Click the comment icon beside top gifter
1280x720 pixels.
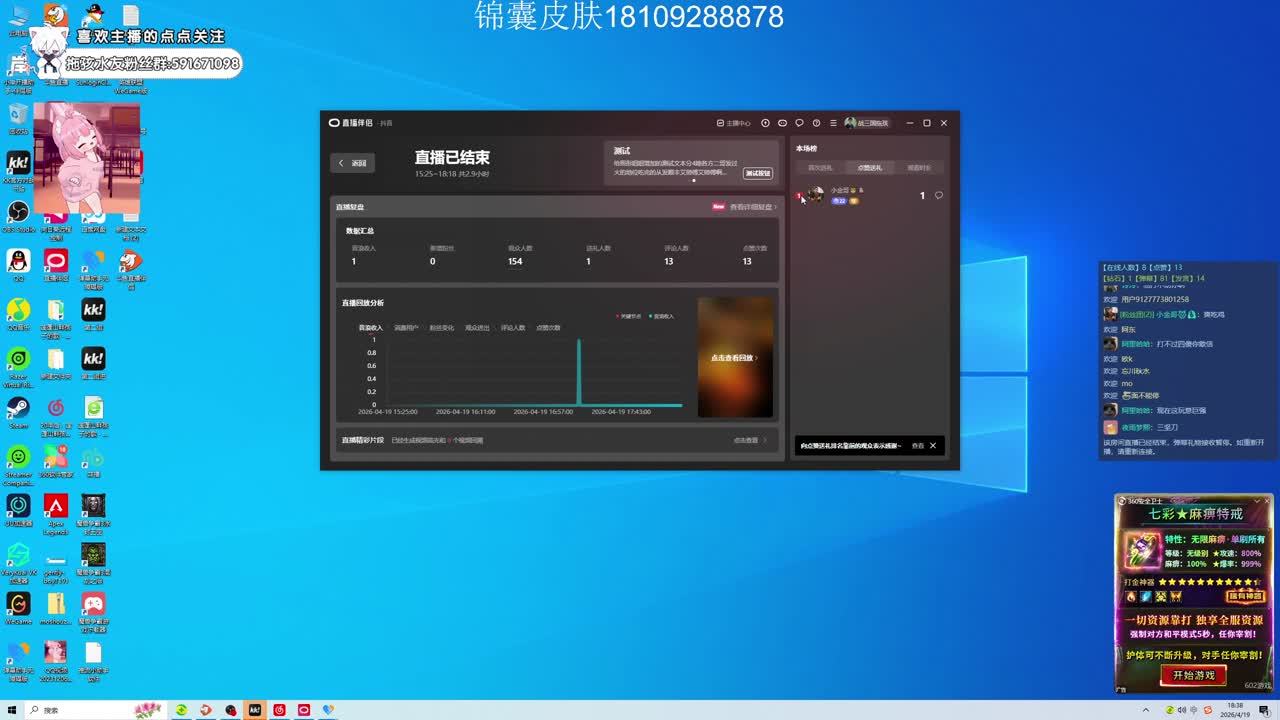point(938,196)
